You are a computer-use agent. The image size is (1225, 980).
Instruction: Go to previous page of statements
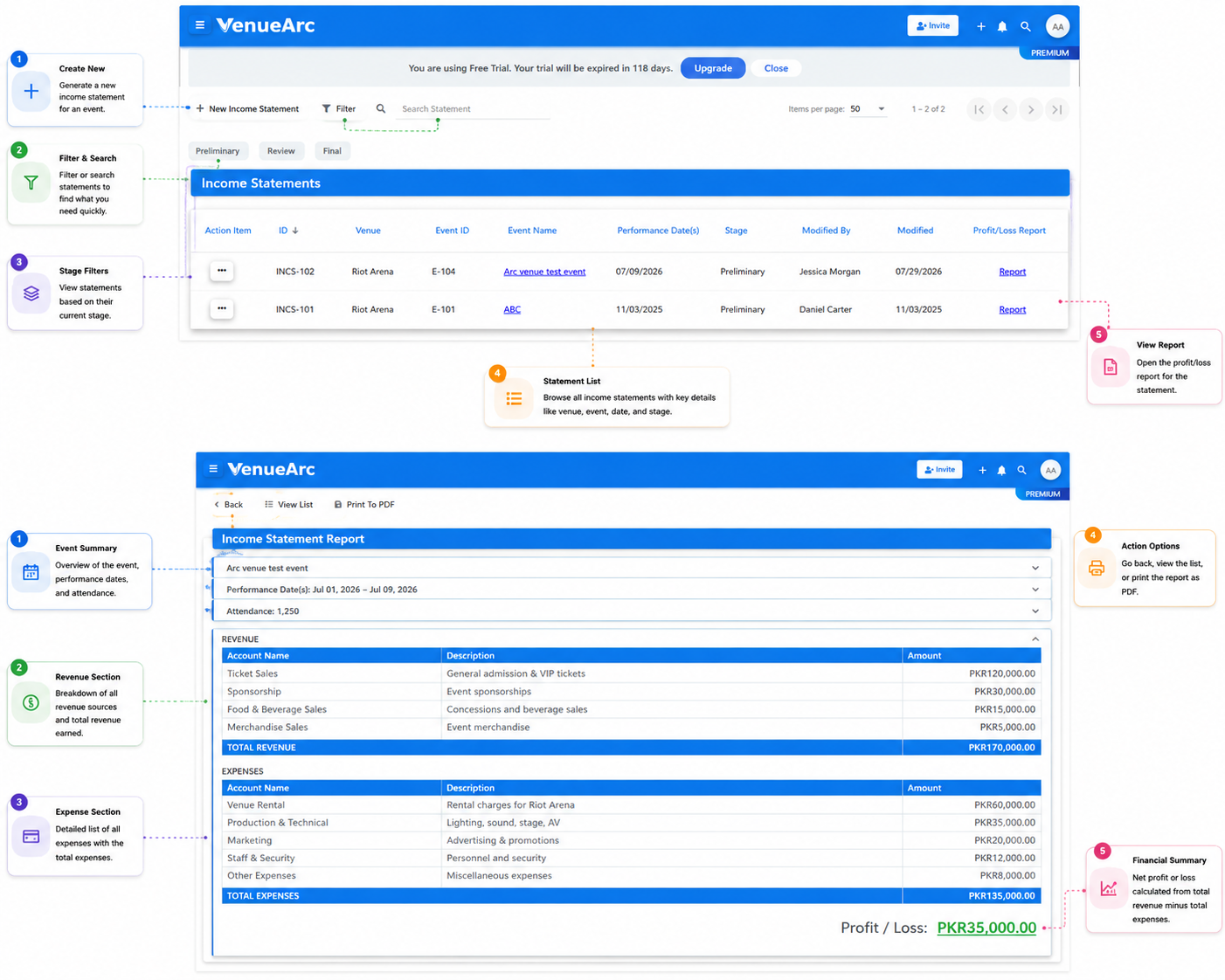click(1005, 109)
